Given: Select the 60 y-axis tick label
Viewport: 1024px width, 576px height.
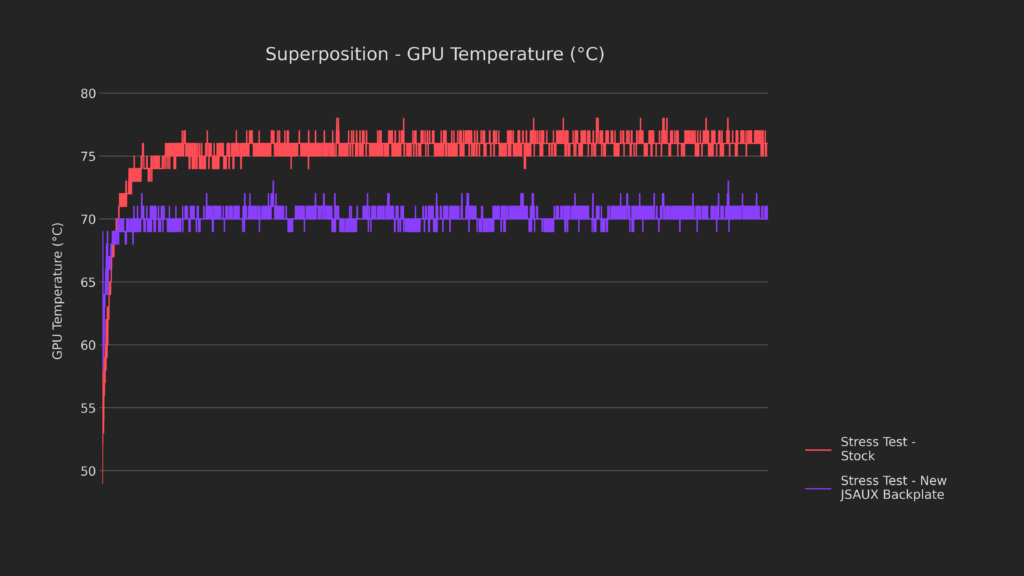Looking at the screenshot, I should tap(88, 345).
